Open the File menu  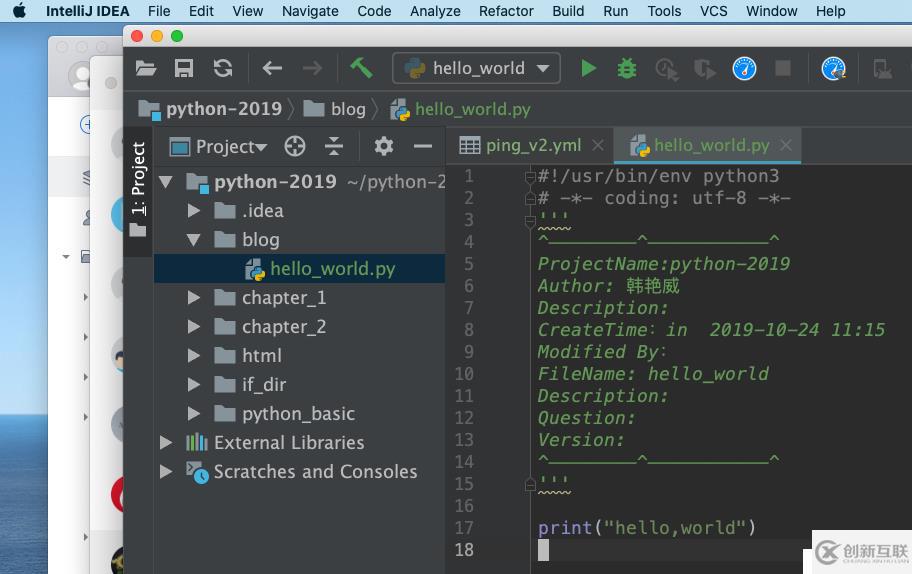159,10
